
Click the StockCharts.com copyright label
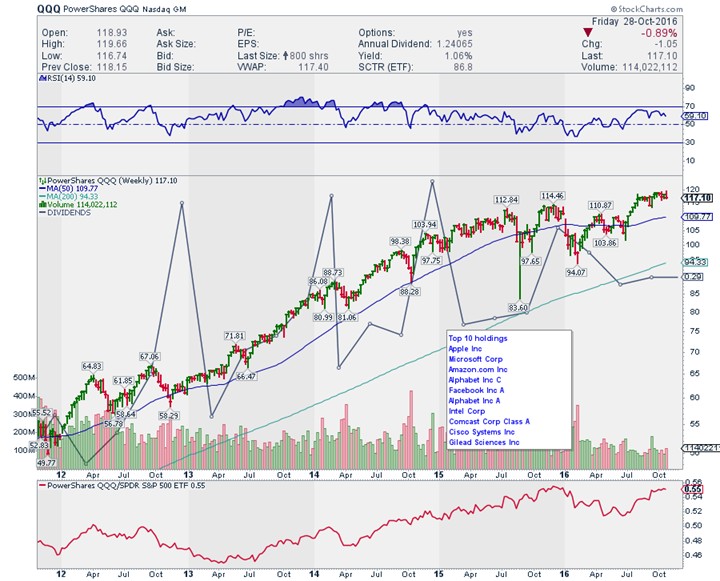coord(646,9)
